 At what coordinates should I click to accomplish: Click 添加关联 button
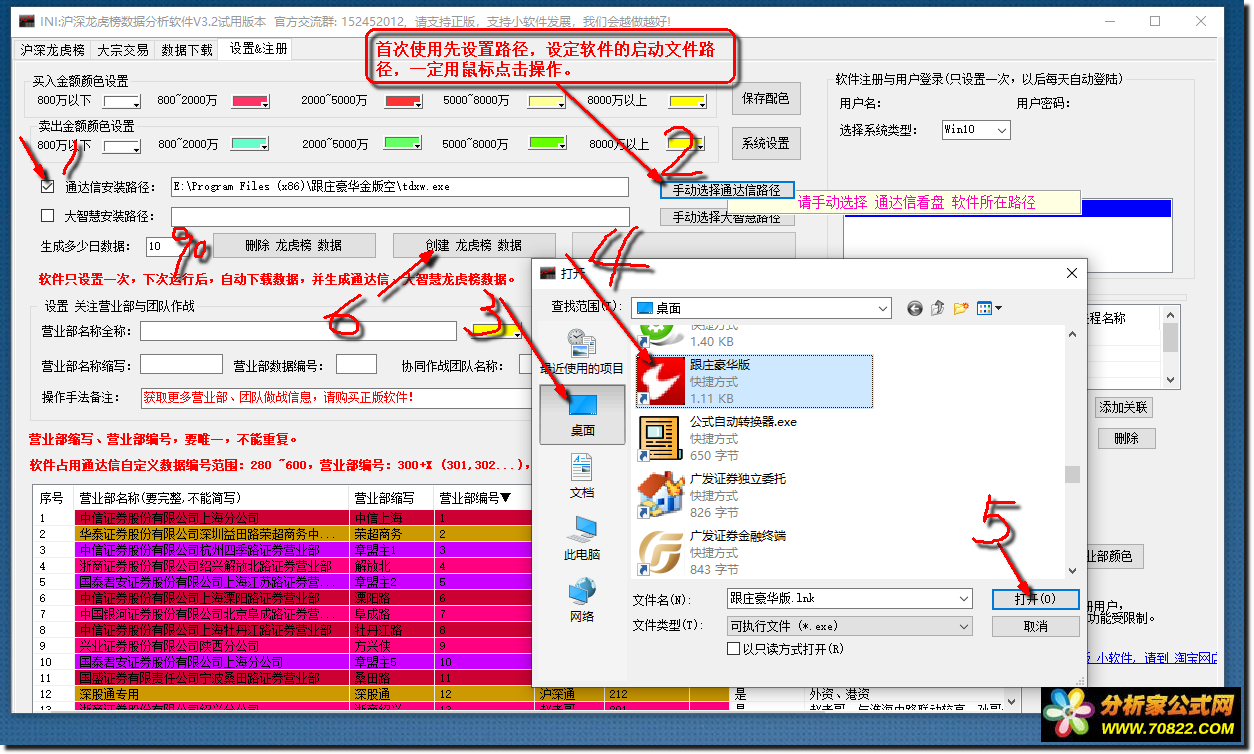pos(1124,407)
